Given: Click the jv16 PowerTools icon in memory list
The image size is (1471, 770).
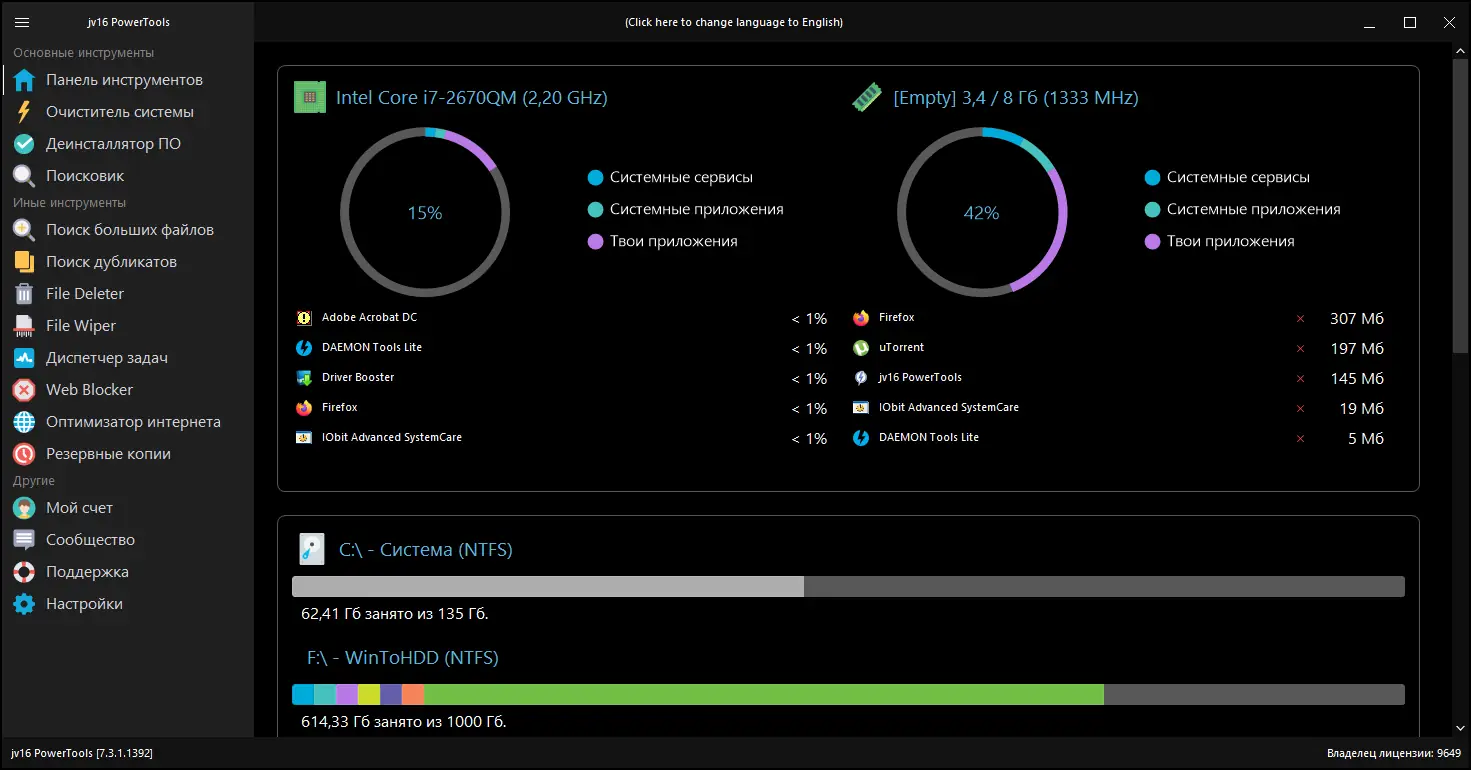Looking at the screenshot, I should click(x=861, y=378).
